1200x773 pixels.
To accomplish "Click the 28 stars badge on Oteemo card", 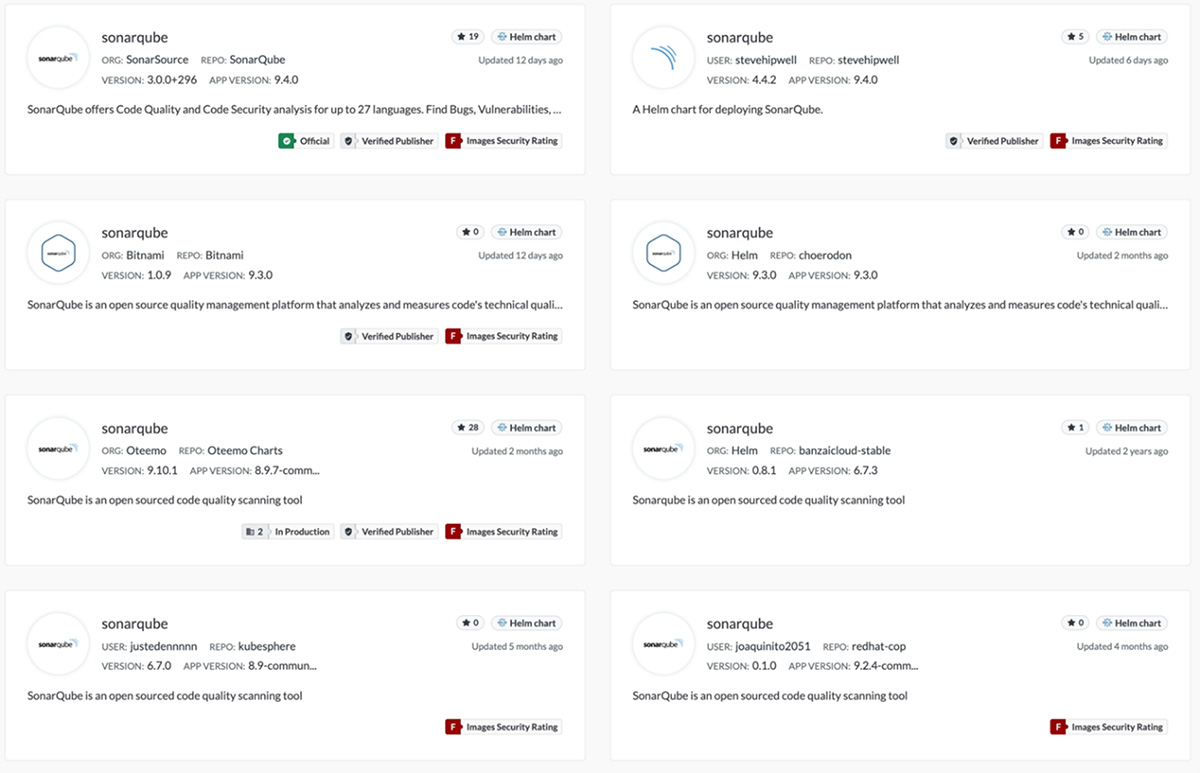I will (468, 428).
